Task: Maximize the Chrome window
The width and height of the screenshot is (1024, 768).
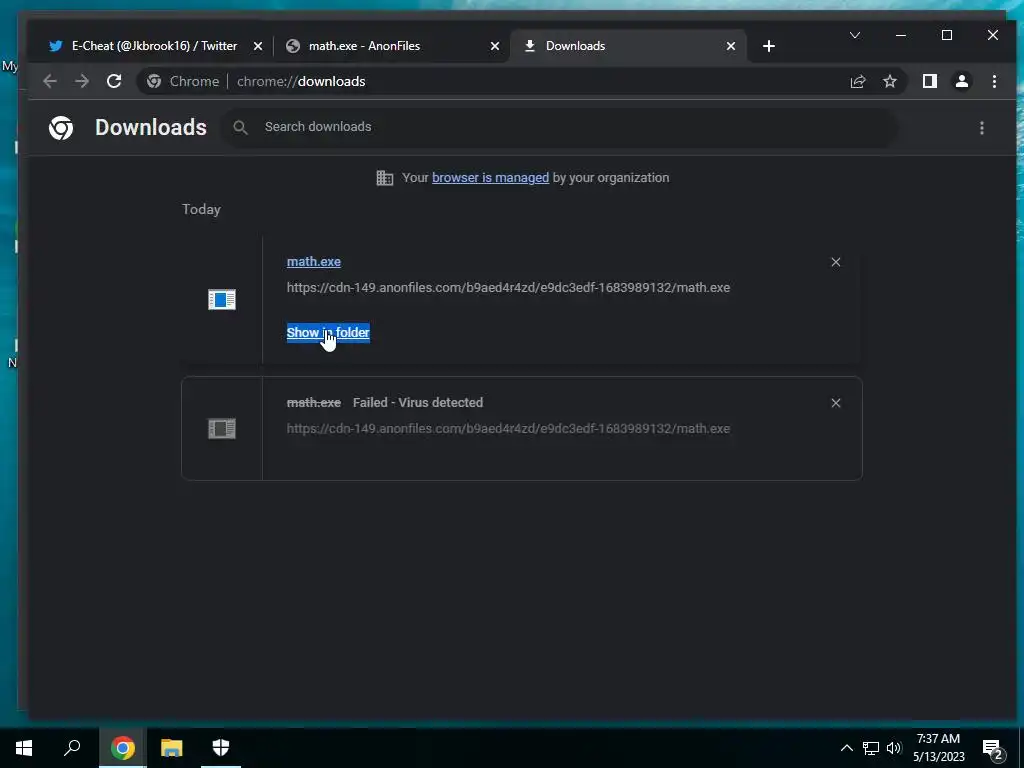Action: [947, 35]
